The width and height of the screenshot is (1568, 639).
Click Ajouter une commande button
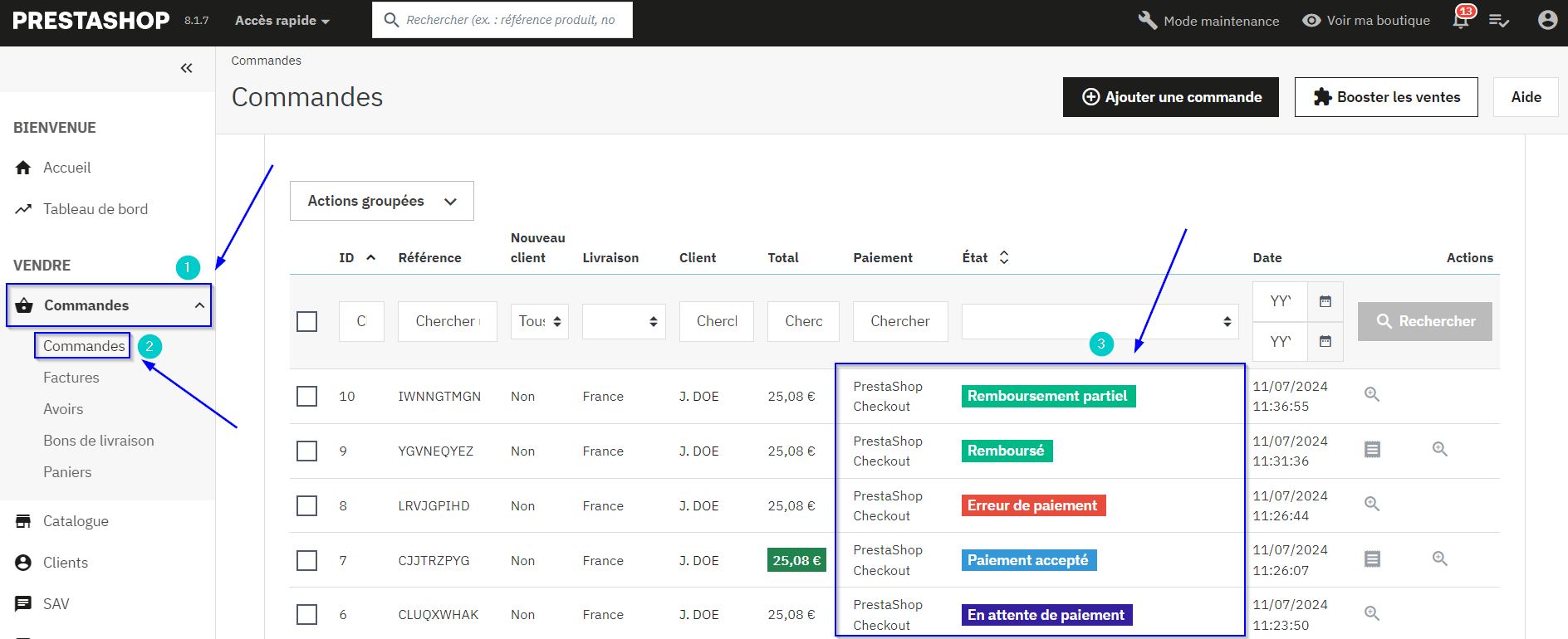click(1170, 97)
